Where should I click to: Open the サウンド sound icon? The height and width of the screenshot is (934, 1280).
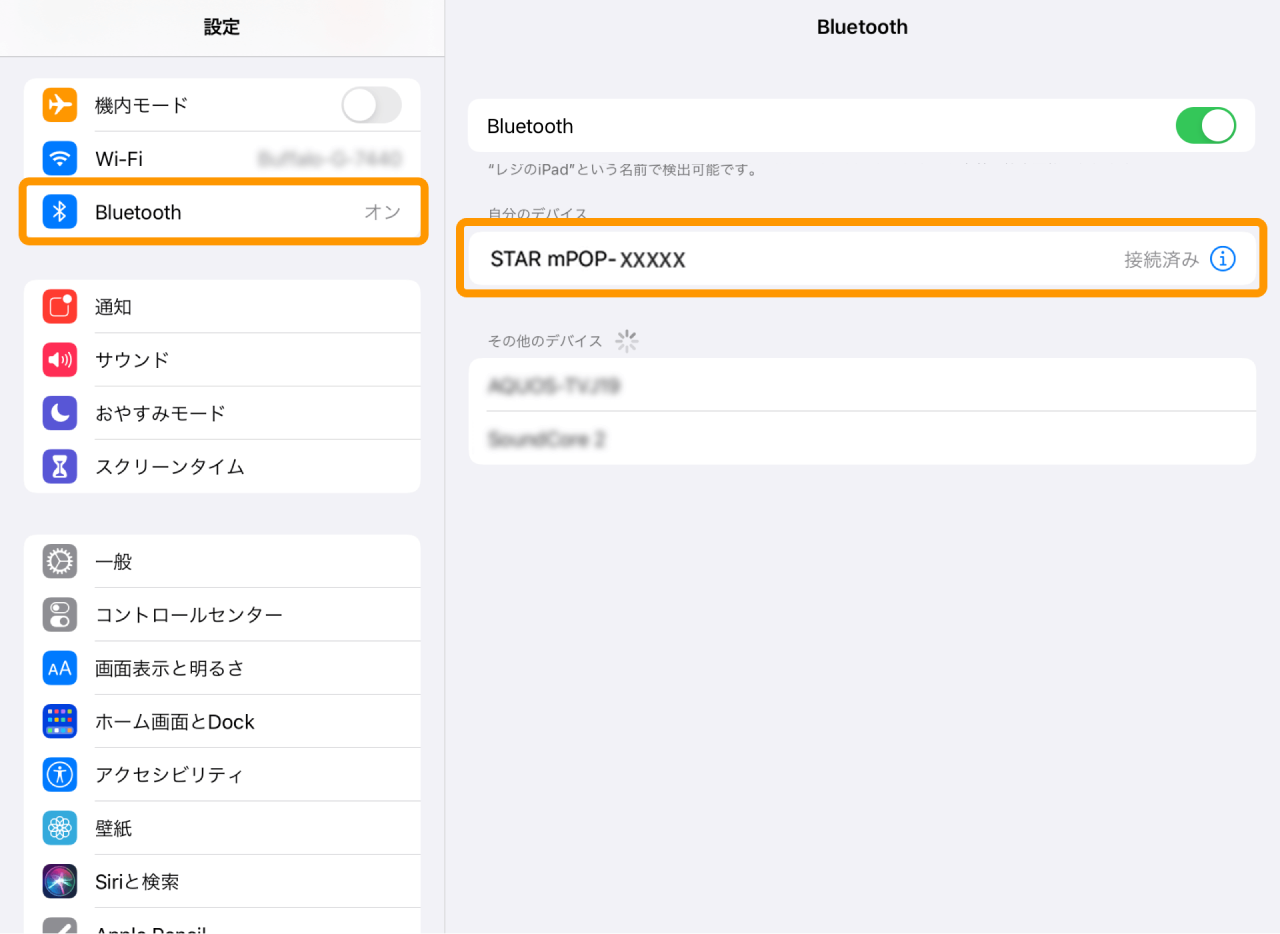click(x=60, y=360)
